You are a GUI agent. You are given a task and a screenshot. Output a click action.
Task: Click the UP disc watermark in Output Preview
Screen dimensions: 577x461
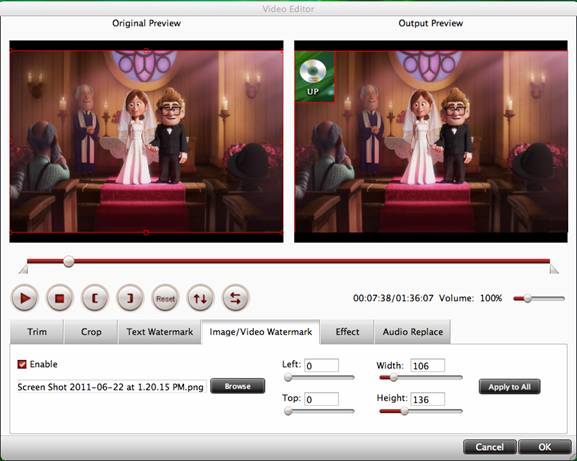(x=315, y=77)
